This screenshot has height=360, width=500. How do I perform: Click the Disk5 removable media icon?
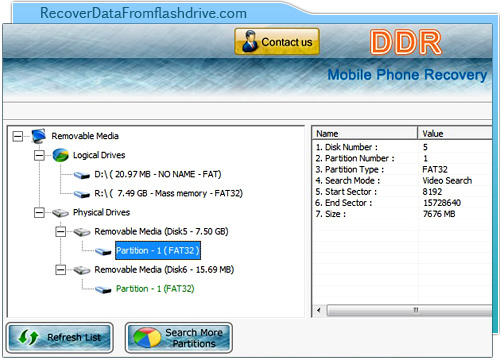click(x=82, y=232)
